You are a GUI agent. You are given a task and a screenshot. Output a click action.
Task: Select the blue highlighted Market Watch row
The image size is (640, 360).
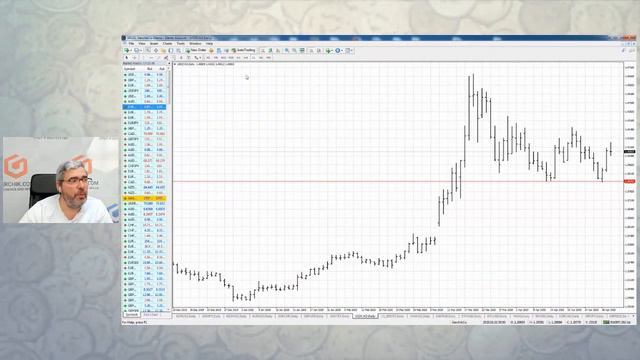[x=144, y=107]
